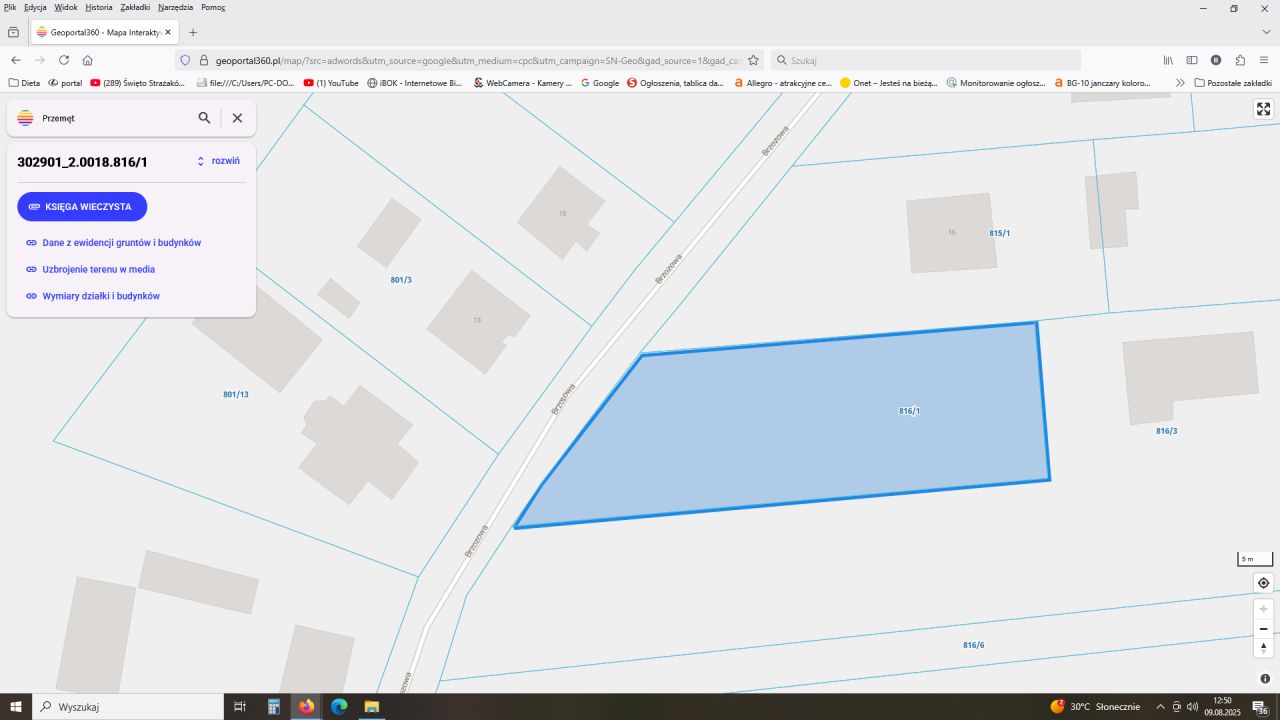Close the Geoportal360 tab

168,32
